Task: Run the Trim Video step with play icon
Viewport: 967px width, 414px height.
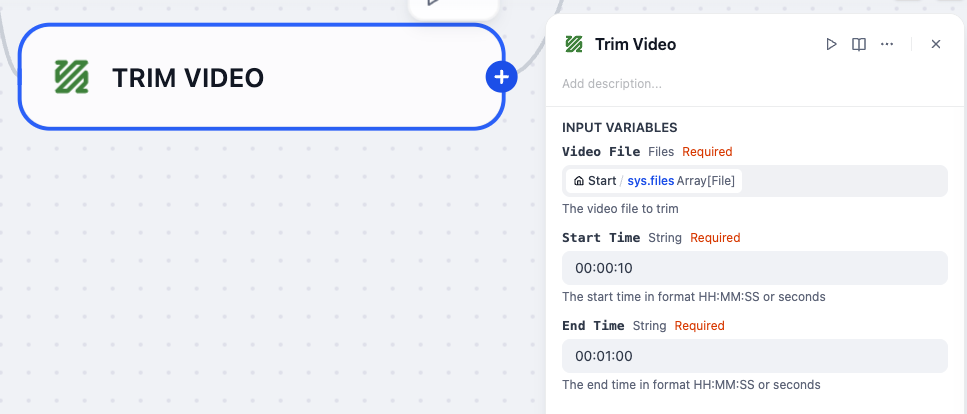Action: pos(831,44)
